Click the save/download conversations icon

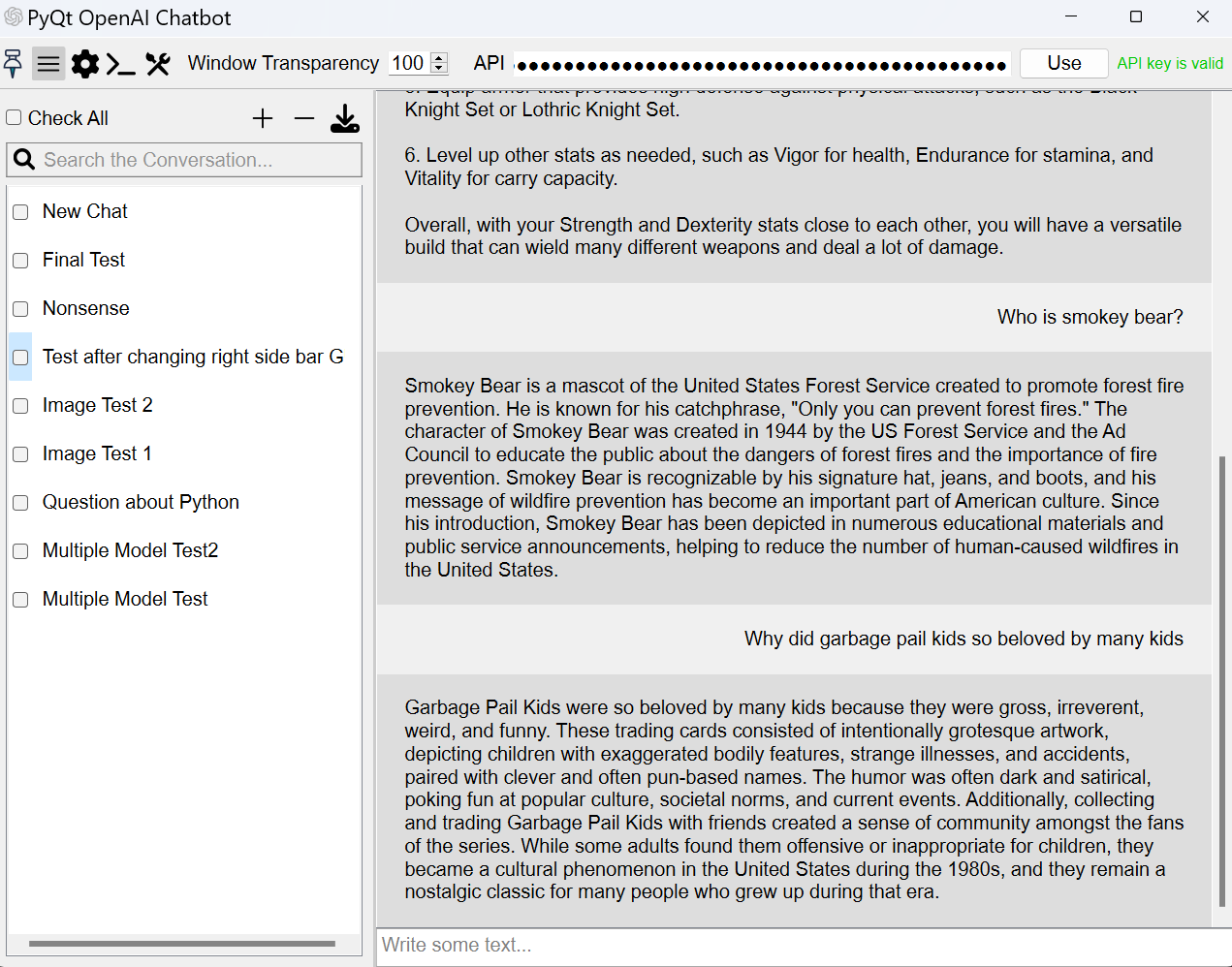click(345, 118)
